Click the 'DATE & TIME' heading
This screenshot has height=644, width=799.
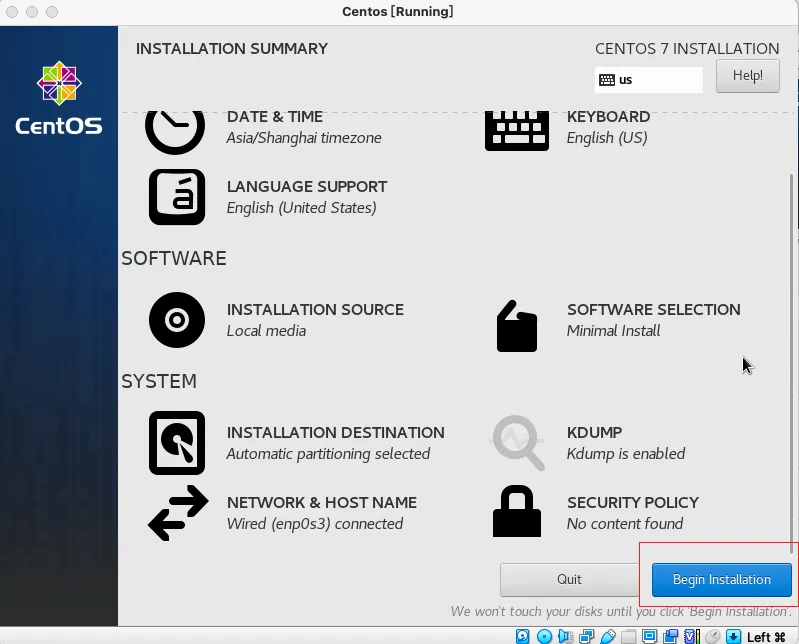coord(275,117)
